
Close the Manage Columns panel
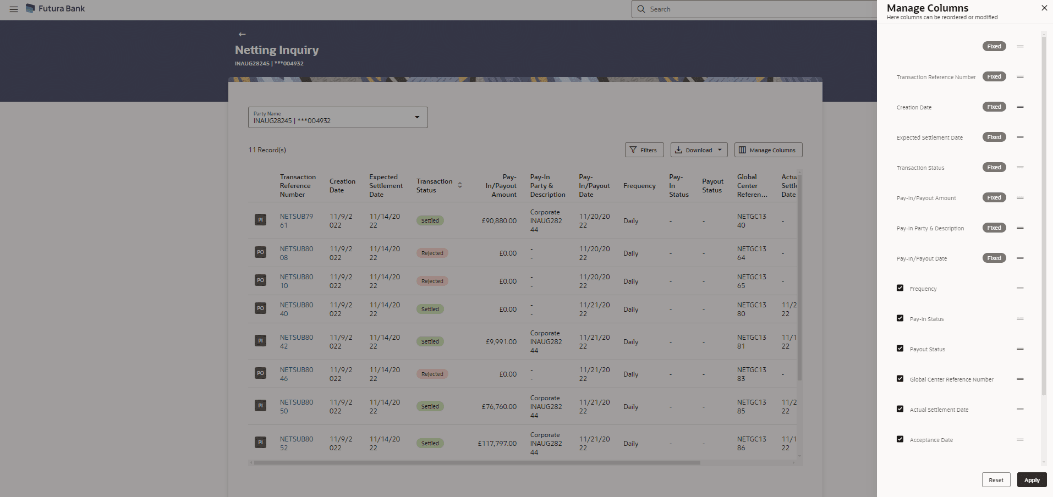[x=1043, y=7]
